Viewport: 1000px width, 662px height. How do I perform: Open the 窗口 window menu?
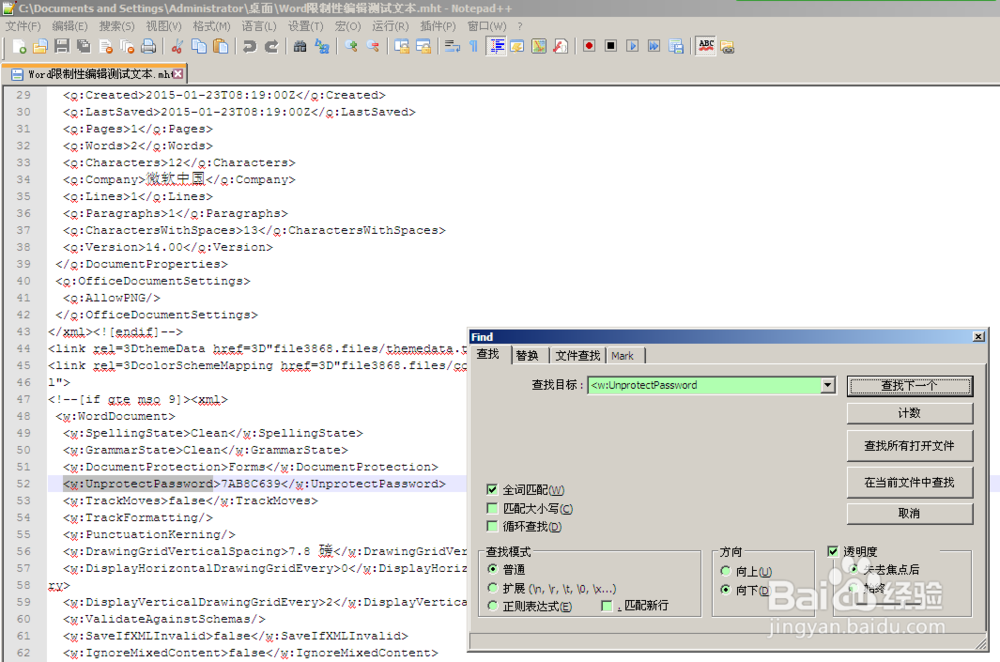487,26
